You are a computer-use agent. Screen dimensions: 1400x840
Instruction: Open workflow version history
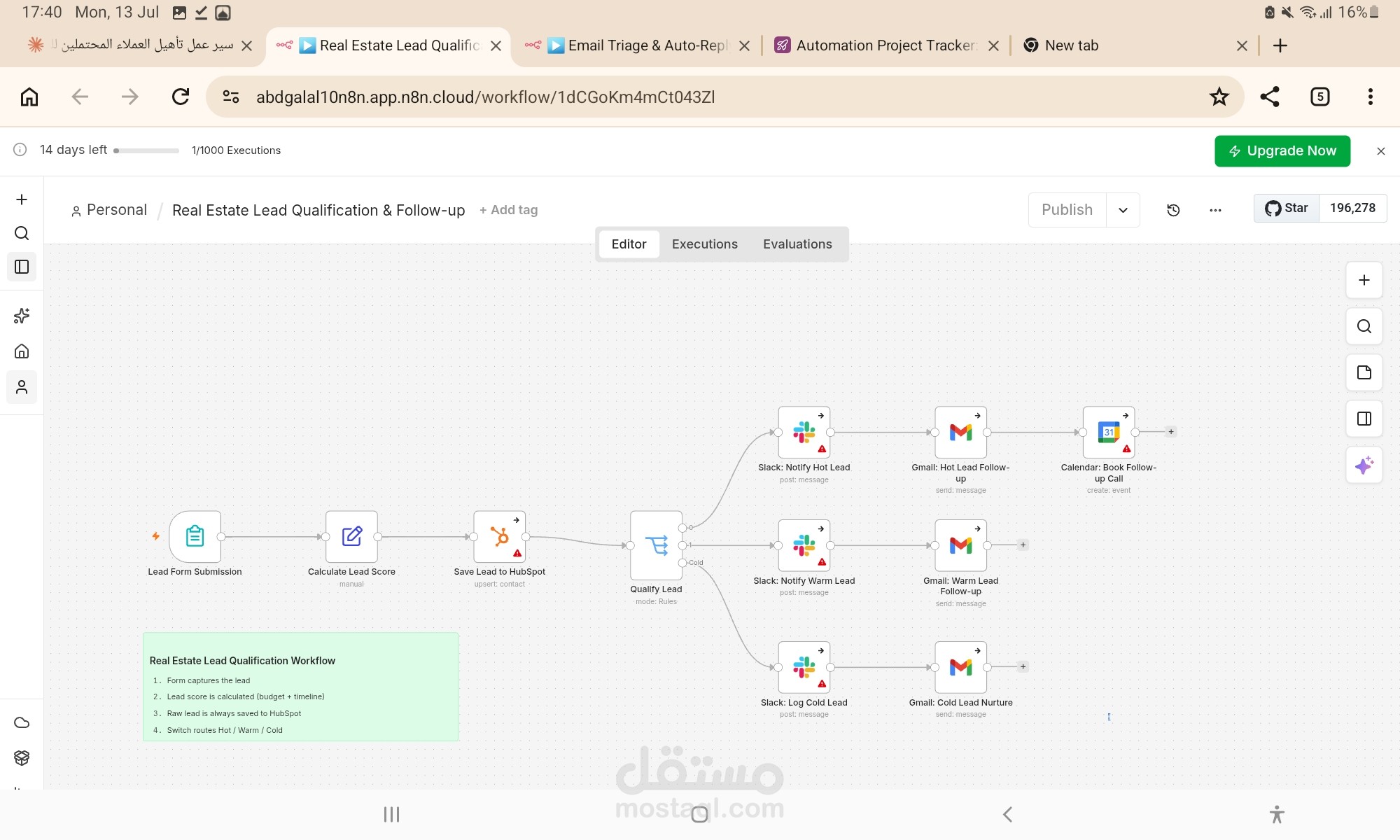coord(1174,210)
